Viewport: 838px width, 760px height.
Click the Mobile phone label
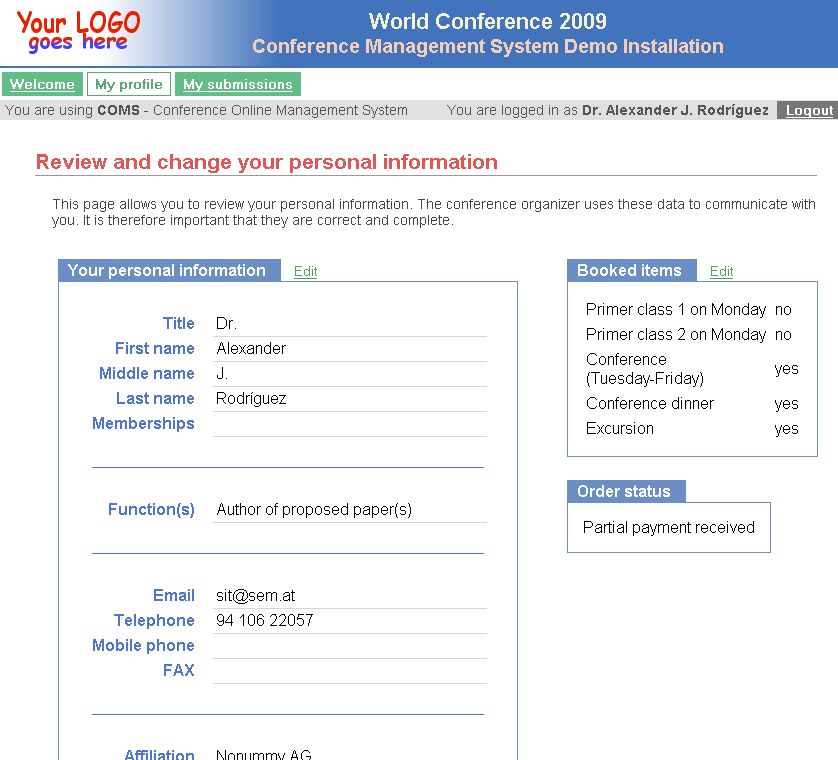[x=143, y=645]
